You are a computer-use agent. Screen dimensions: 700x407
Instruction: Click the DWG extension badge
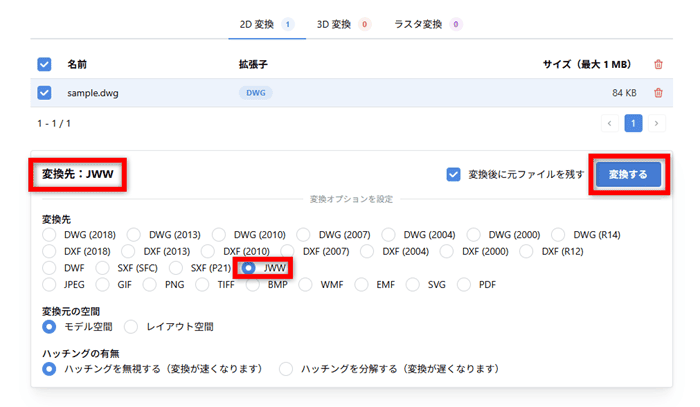256,93
